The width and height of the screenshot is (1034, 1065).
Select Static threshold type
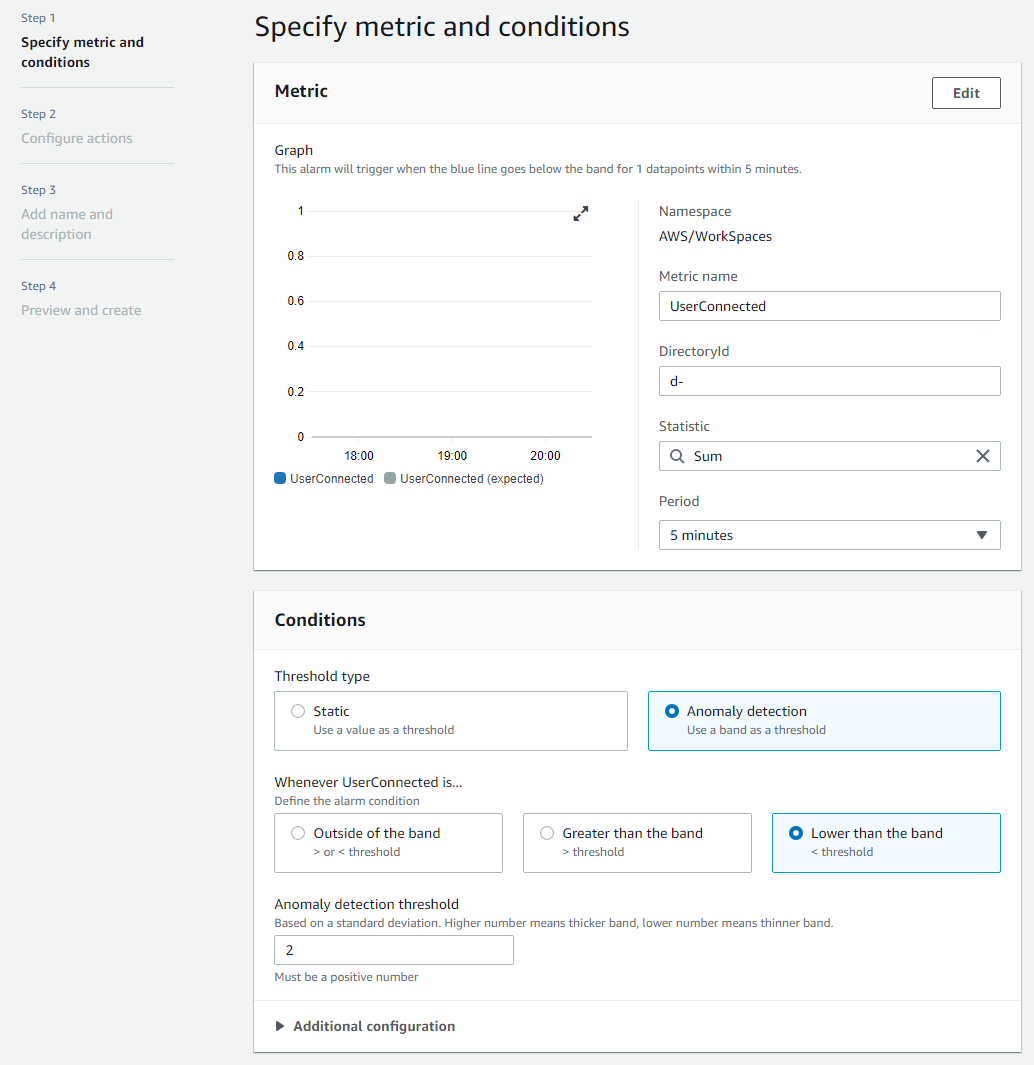tap(298, 711)
